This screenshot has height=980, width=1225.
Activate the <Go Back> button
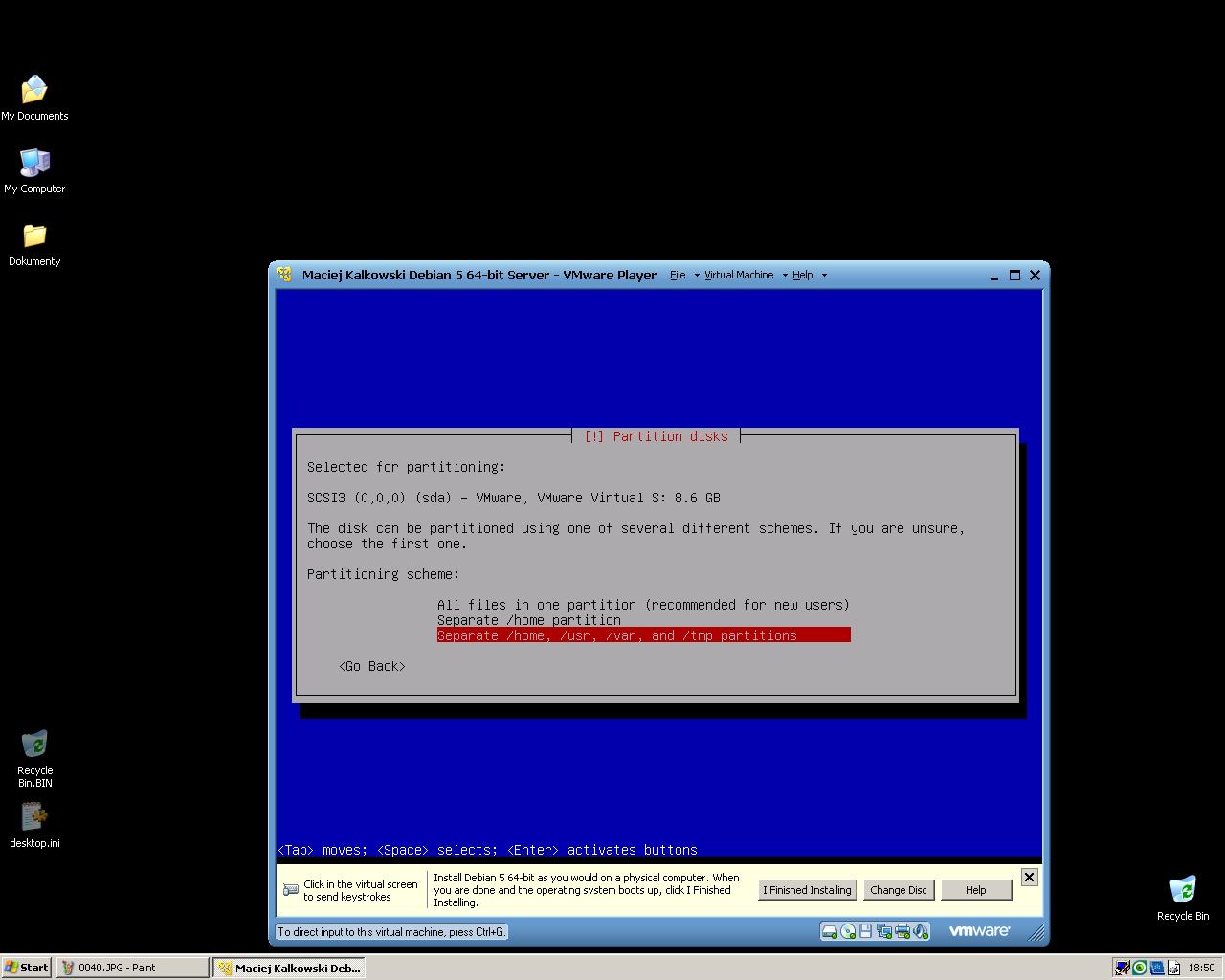tap(372, 666)
